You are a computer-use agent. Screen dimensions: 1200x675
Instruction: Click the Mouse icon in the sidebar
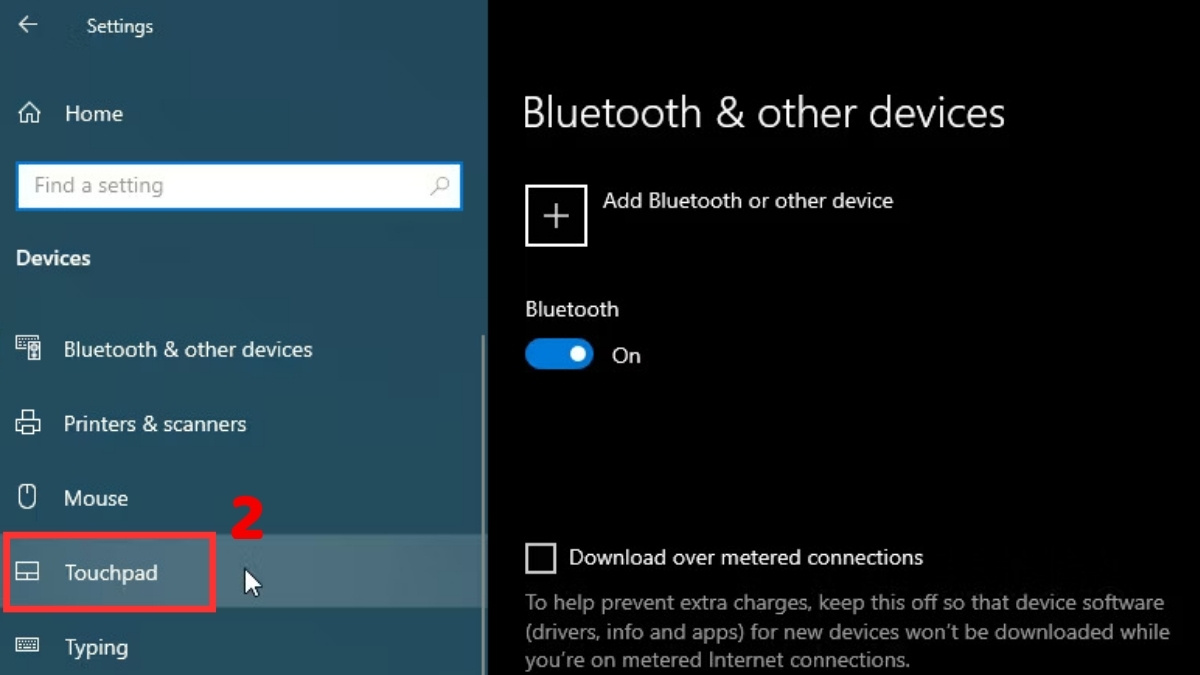(x=28, y=497)
